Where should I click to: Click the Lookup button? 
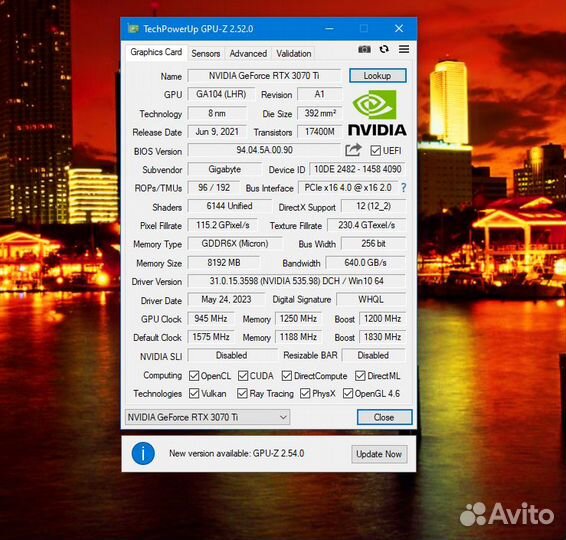coord(378,76)
